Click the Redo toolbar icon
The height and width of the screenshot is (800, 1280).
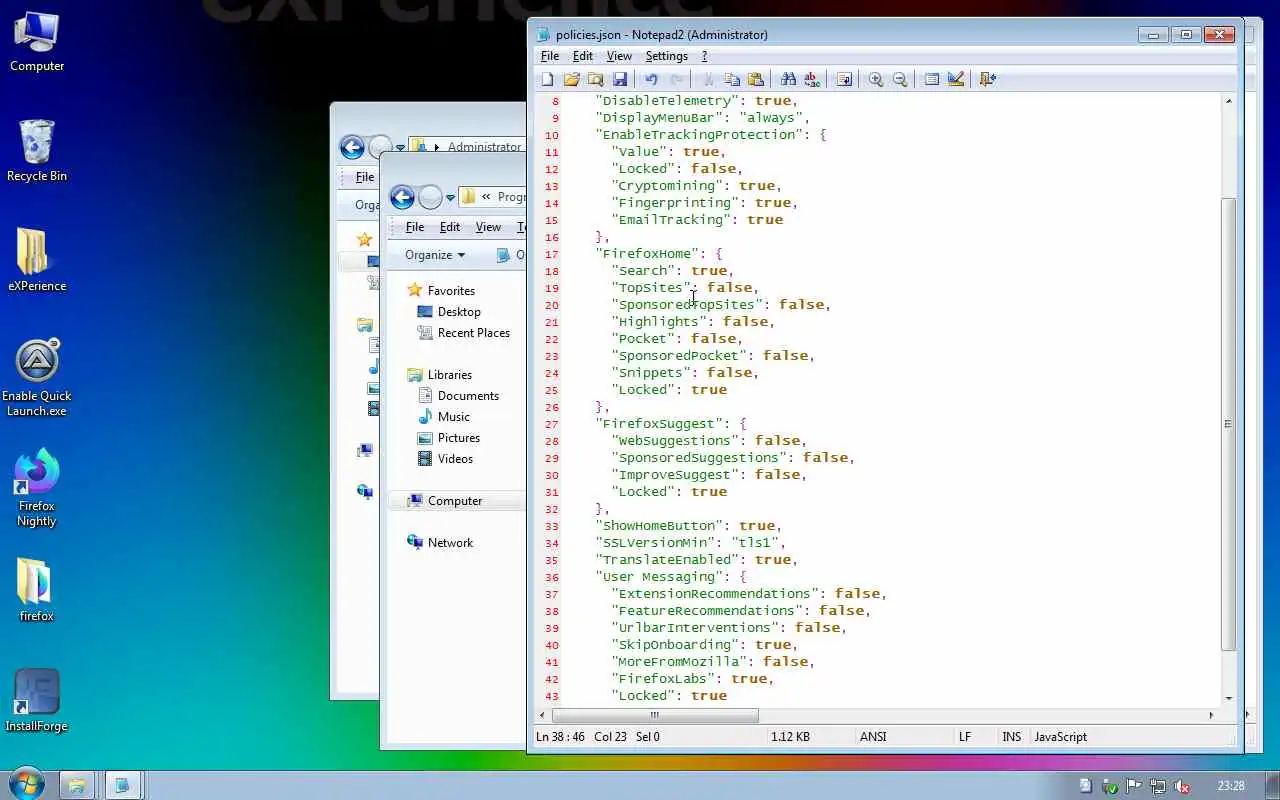coord(676,79)
